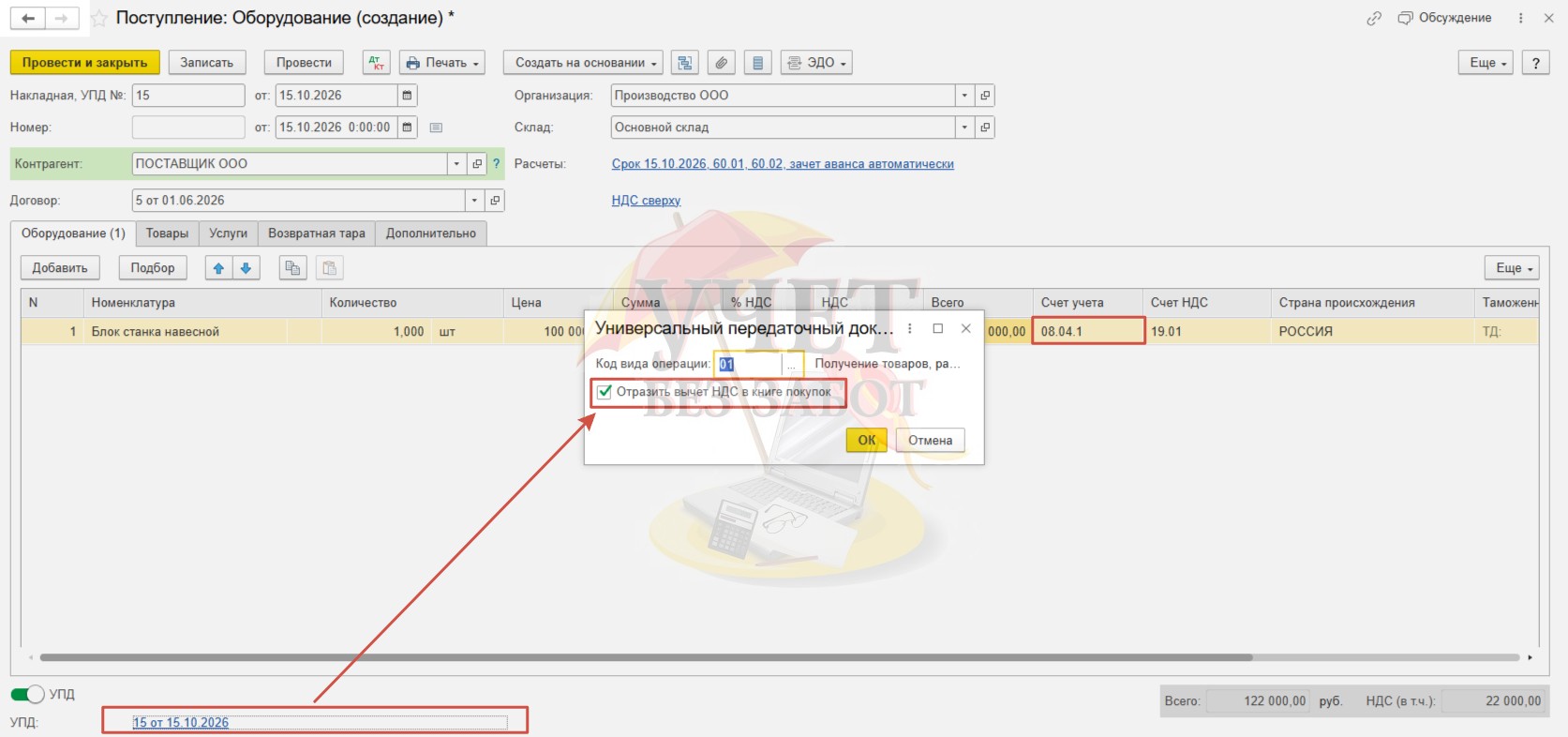Add document to favorites with star icon
1568x737 pixels.
tap(98, 19)
